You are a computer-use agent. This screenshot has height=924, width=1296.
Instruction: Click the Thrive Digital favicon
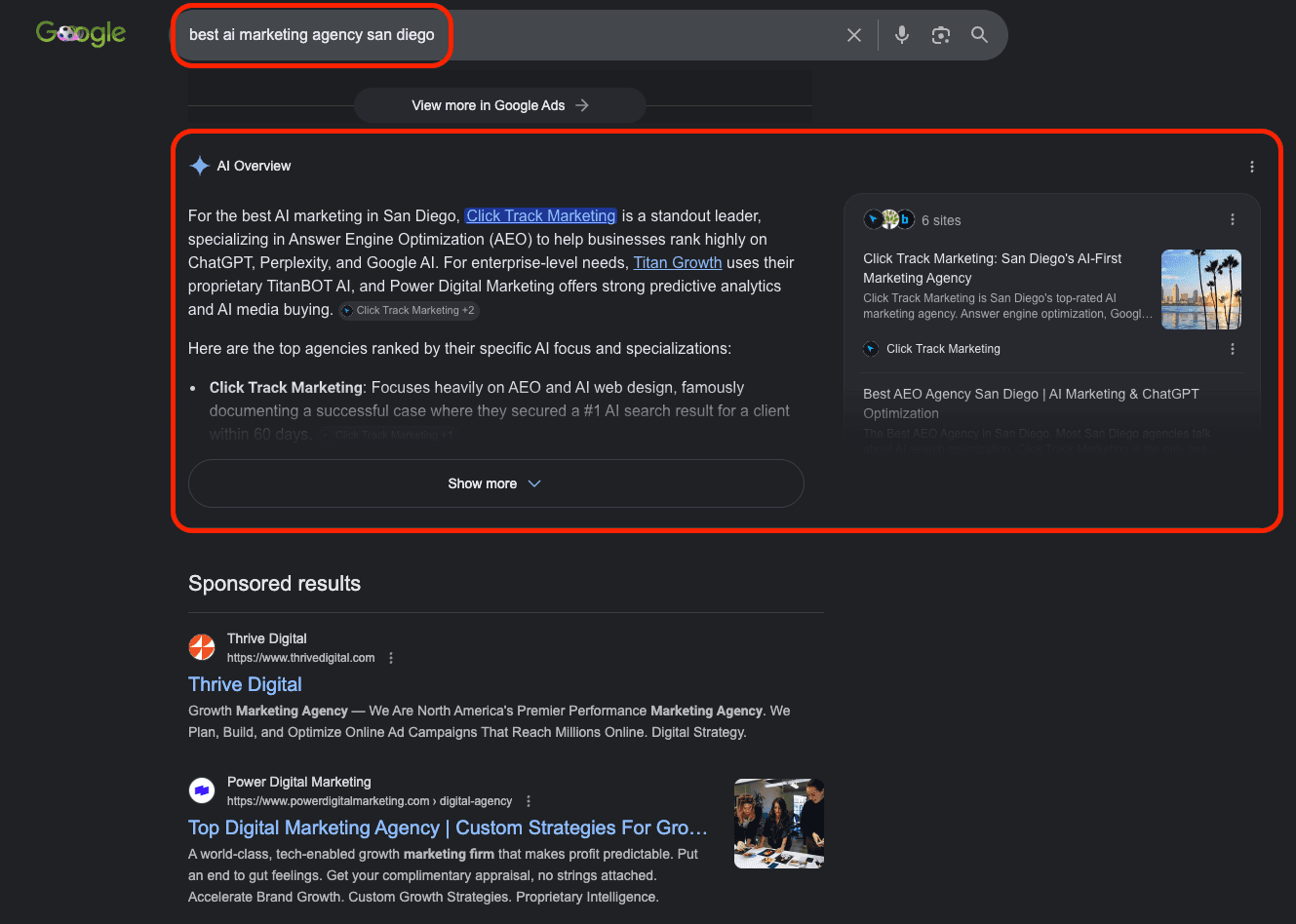202,647
